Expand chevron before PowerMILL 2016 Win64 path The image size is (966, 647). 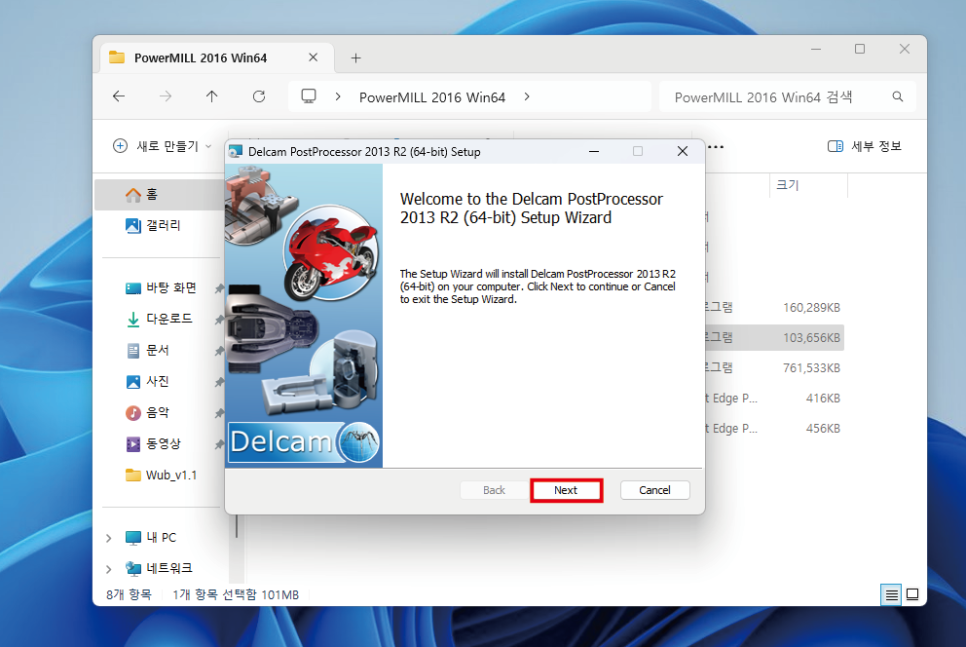click(x=338, y=97)
